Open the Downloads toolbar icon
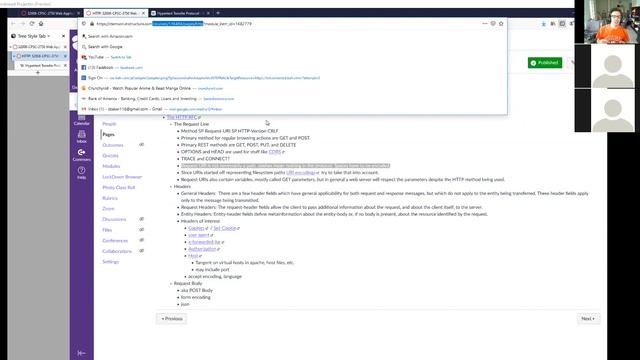Image resolution: width=640 pixels, height=360 pixels. (544, 24)
